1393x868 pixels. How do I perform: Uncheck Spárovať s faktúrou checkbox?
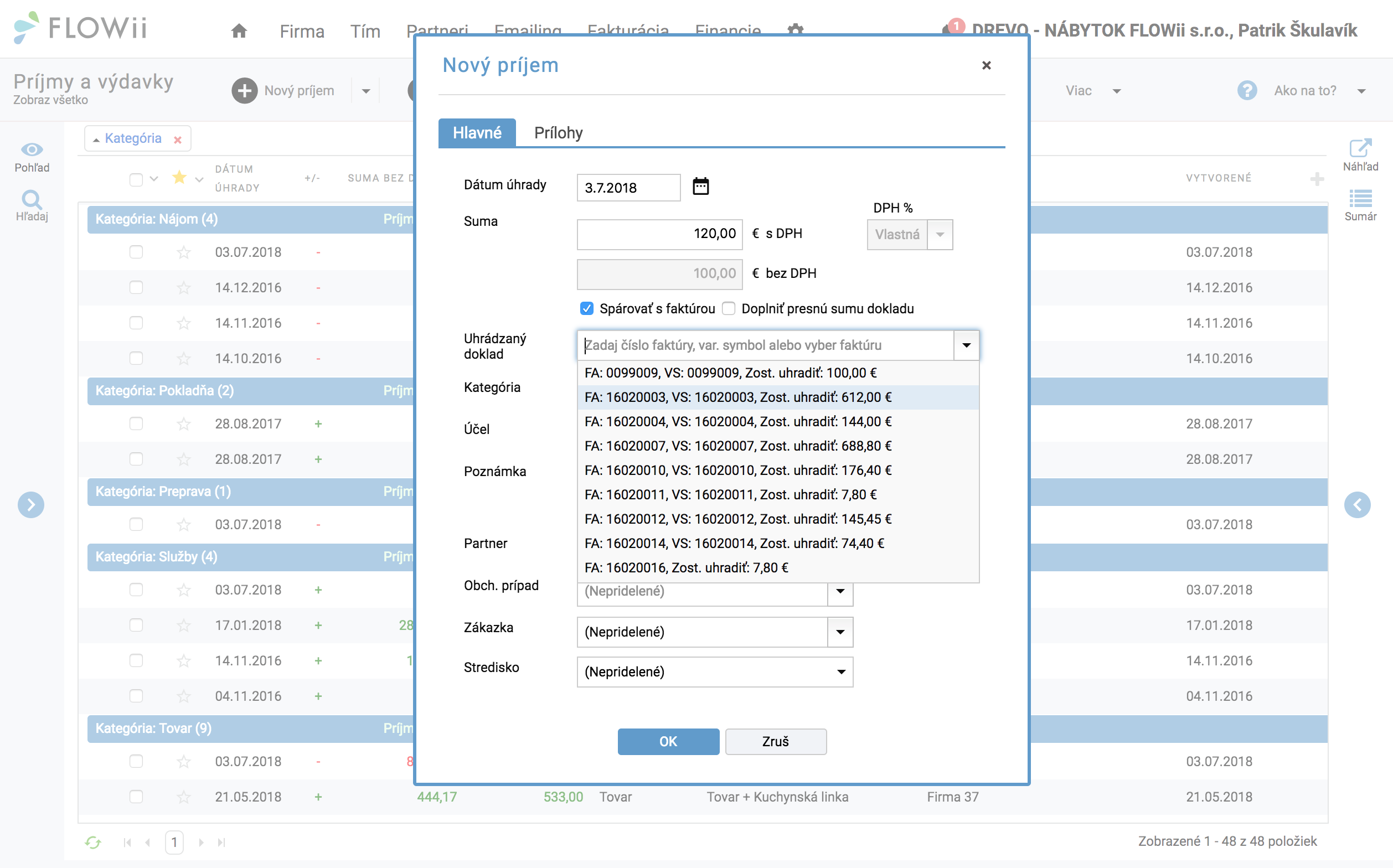coord(586,309)
